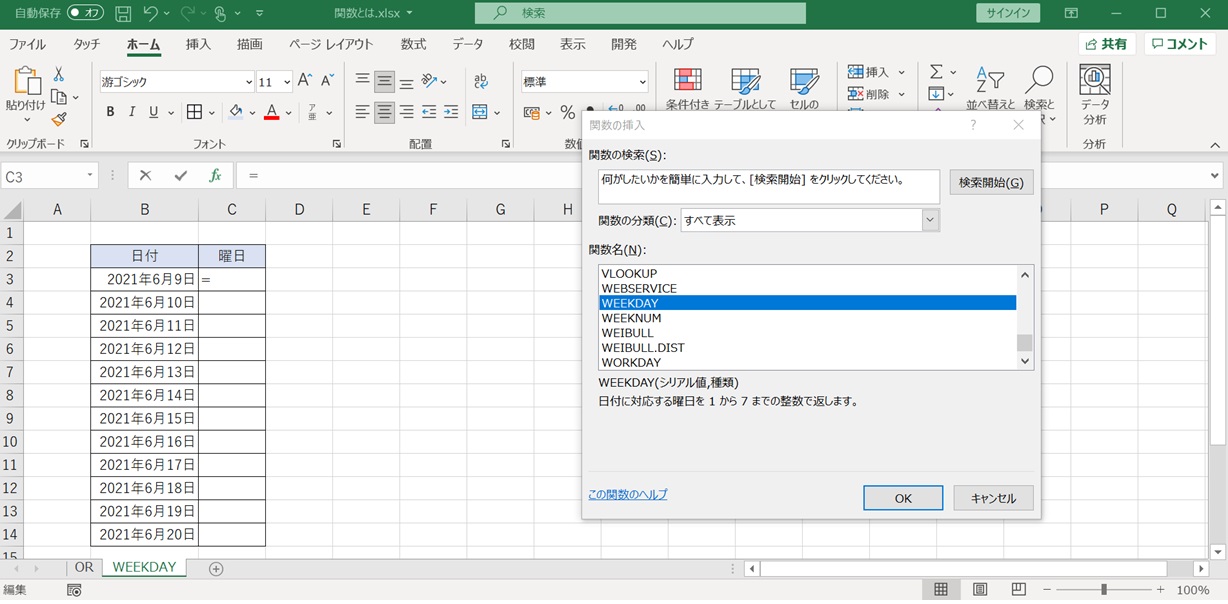Click the format painter brush icon
Viewport: 1228px width, 604px height.
pos(59,119)
